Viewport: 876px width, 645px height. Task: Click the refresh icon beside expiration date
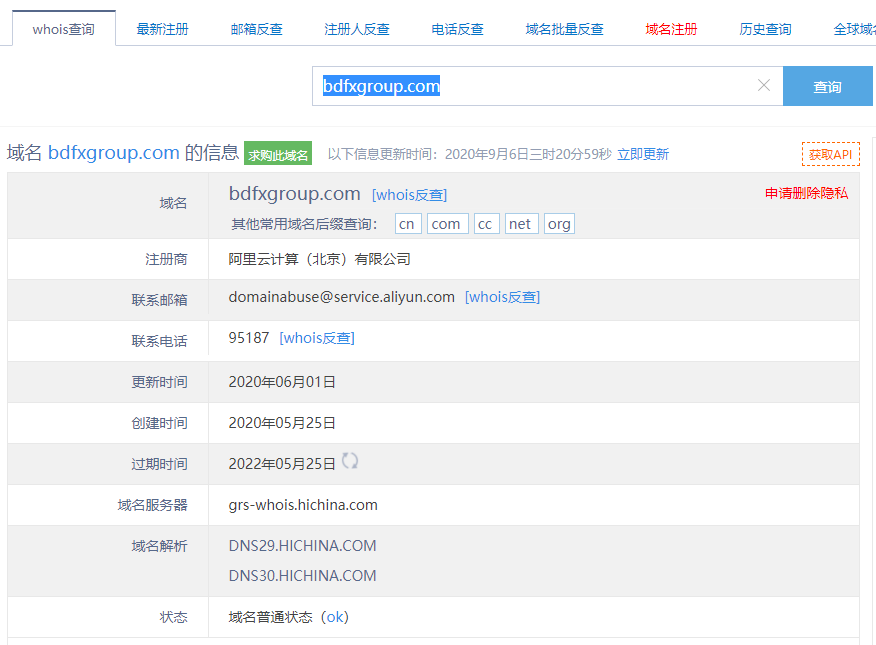[350, 461]
